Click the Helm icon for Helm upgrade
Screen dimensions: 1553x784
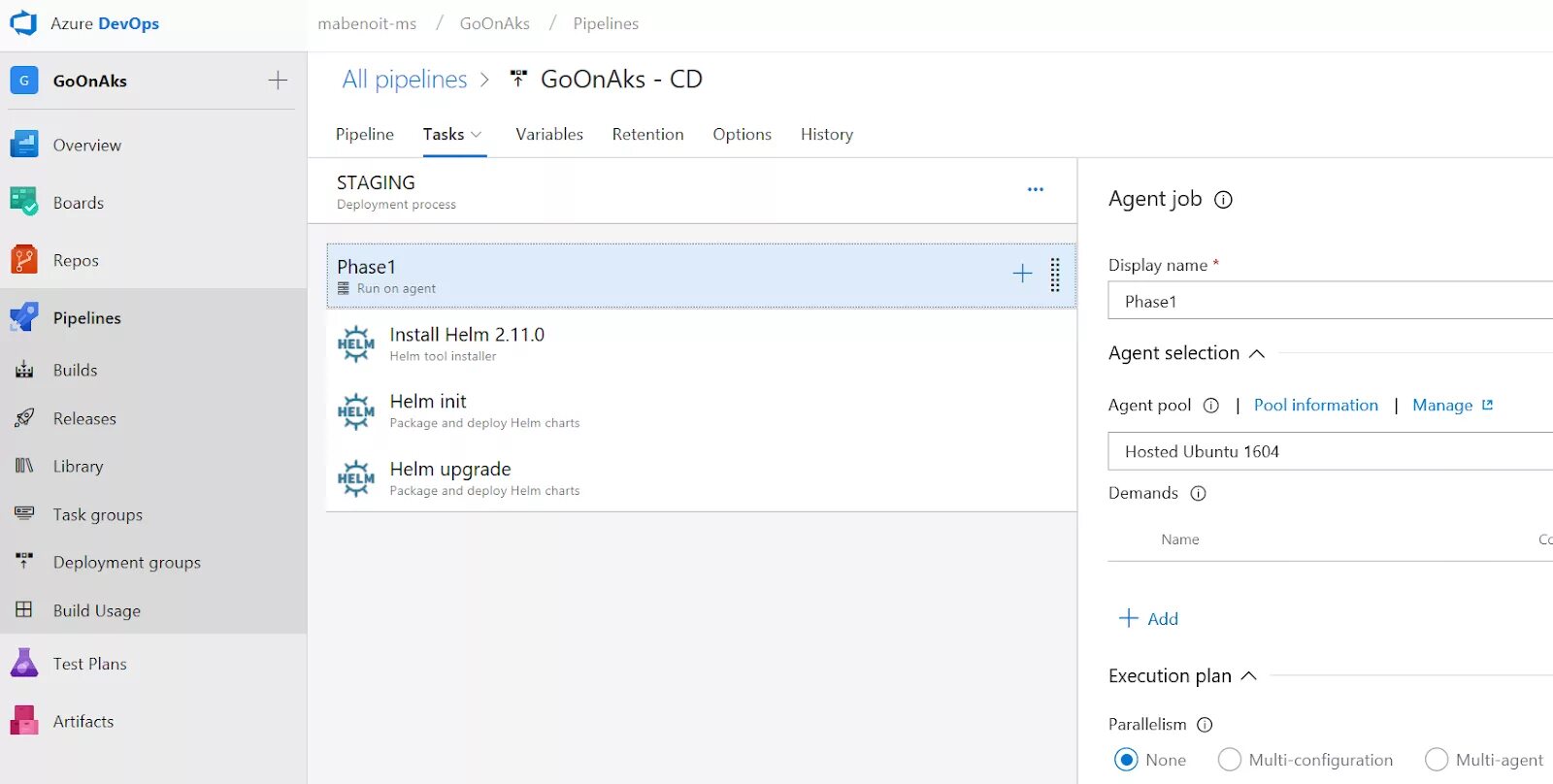coord(356,478)
